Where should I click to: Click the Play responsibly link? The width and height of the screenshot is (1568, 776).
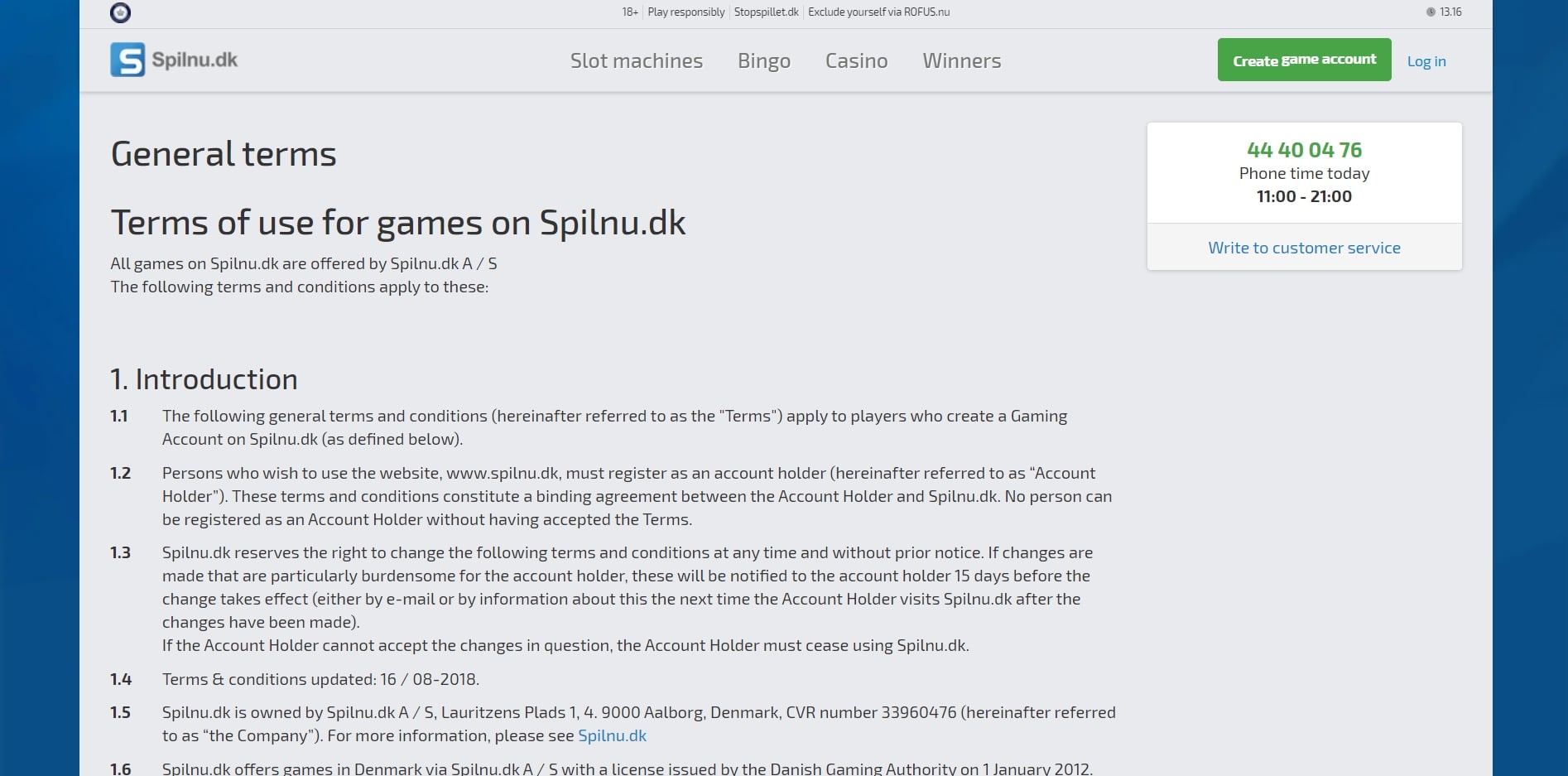coord(686,12)
